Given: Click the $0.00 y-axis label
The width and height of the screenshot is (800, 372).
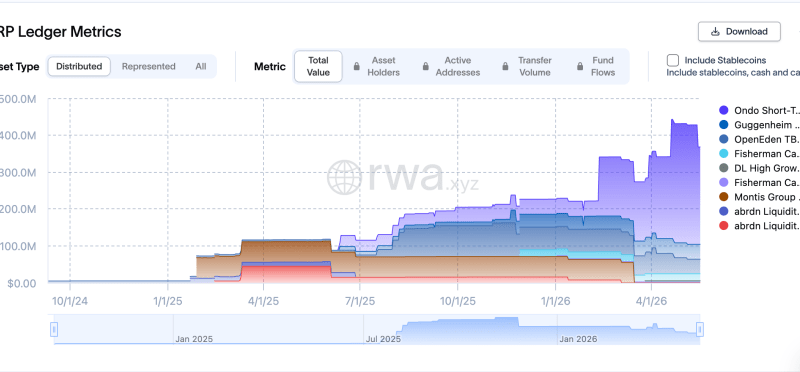Looking at the screenshot, I should point(21,283).
